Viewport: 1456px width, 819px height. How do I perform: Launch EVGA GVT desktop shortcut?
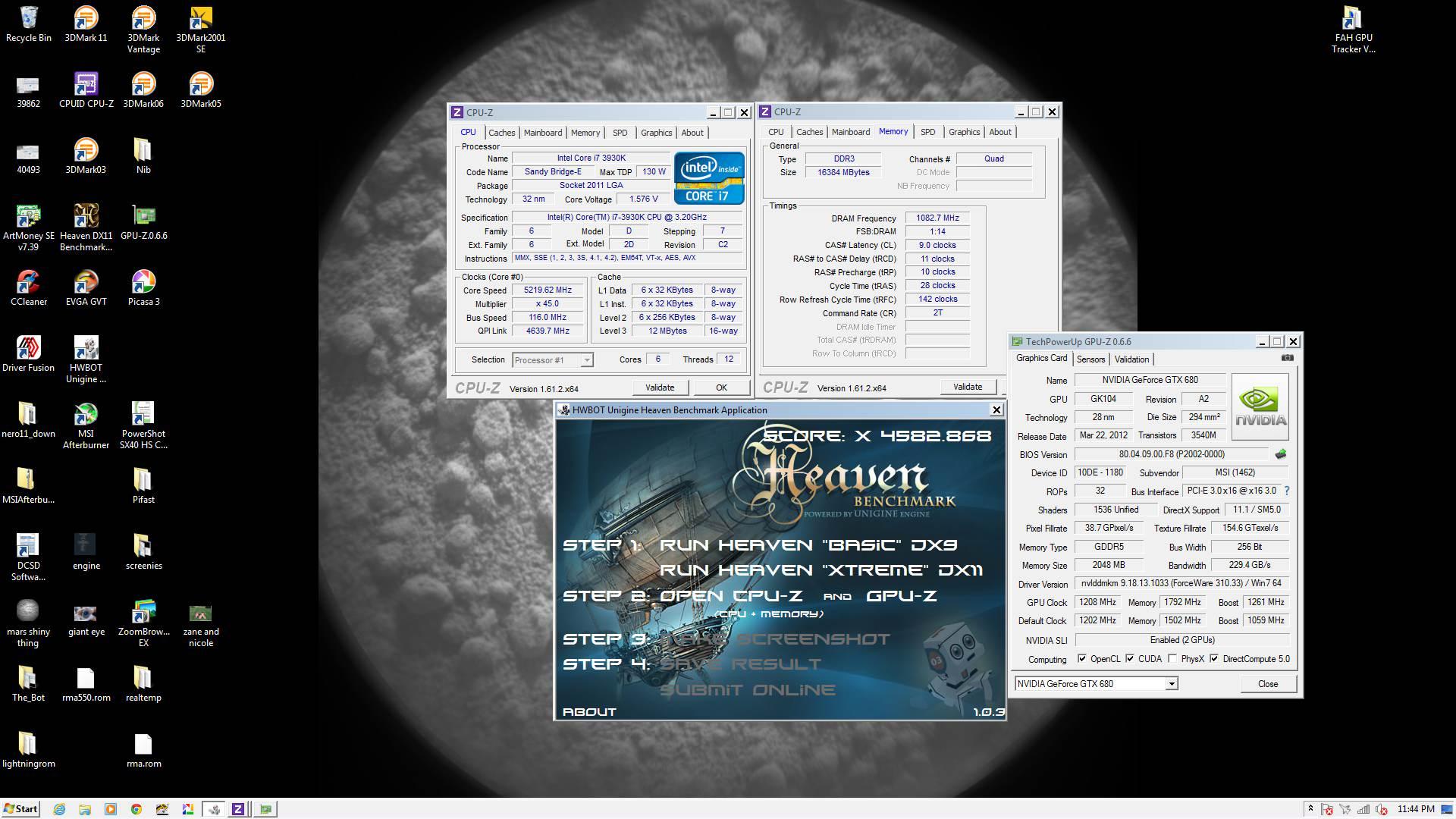pyautogui.click(x=86, y=287)
